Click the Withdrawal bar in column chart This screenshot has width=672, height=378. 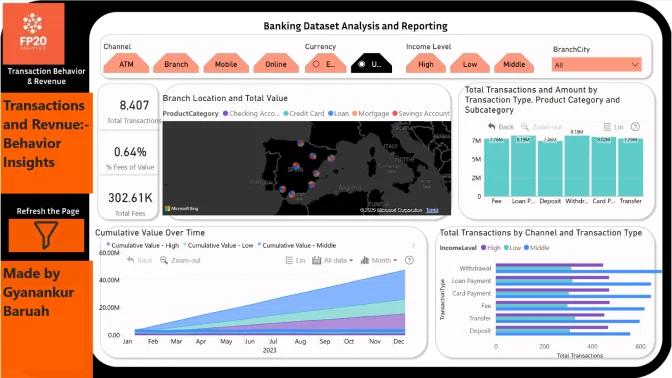point(577,166)
